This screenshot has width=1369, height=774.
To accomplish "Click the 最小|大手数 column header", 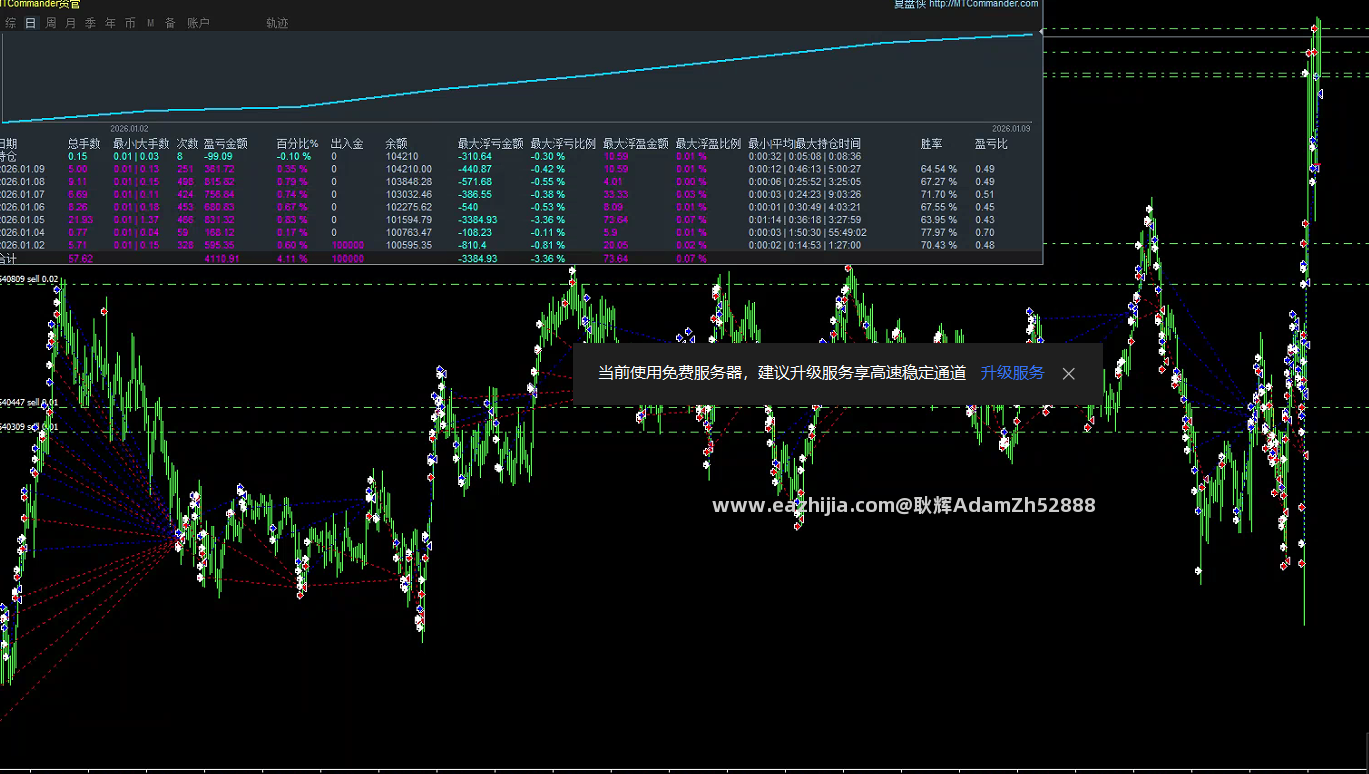I will click(141, 144).
